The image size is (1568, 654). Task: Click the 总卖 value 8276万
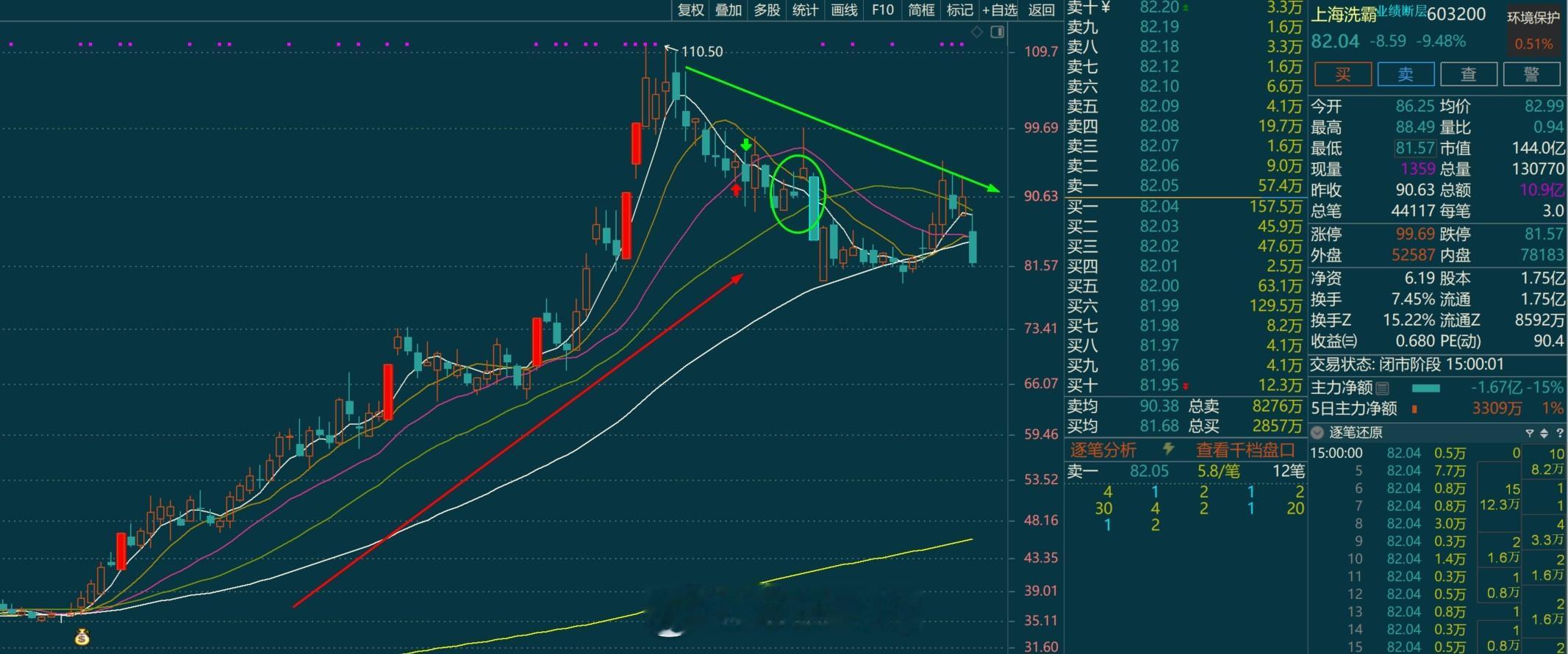pyautogui.click(x=1278, y=406)
